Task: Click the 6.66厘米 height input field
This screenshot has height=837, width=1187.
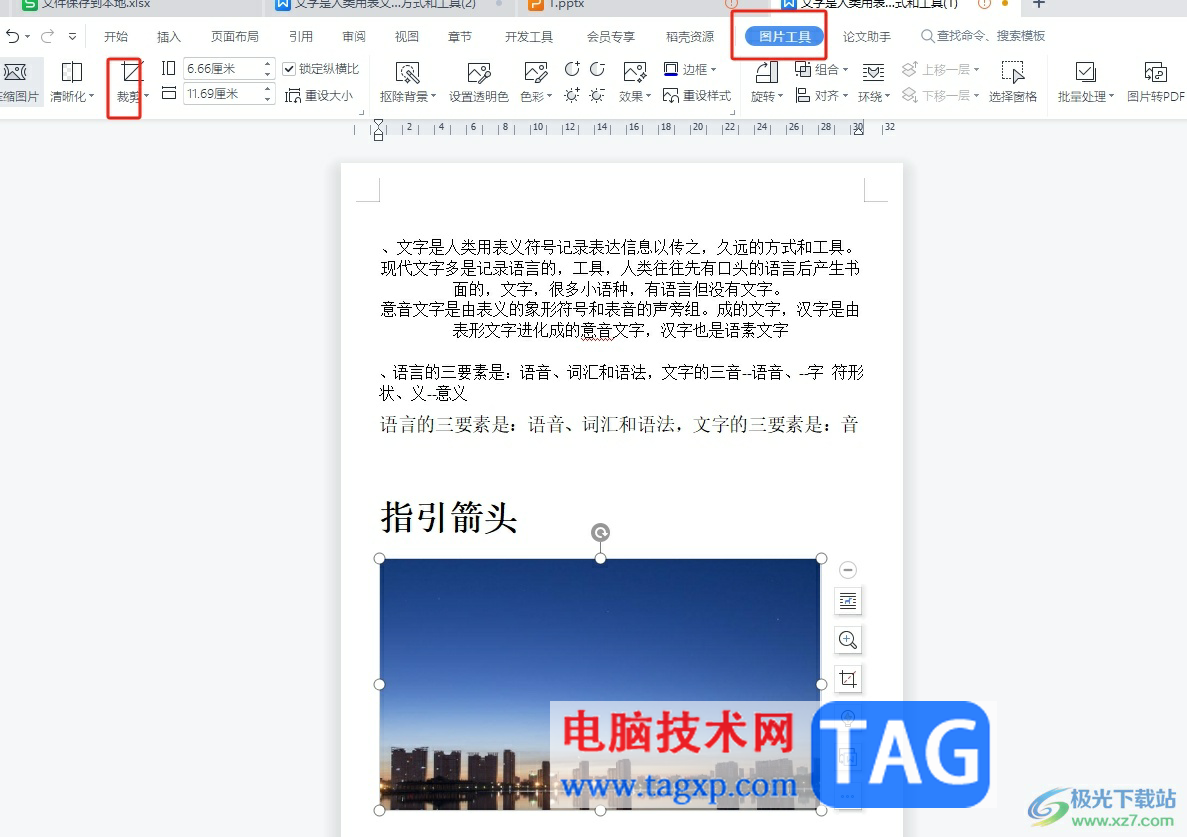Action: 223,69
